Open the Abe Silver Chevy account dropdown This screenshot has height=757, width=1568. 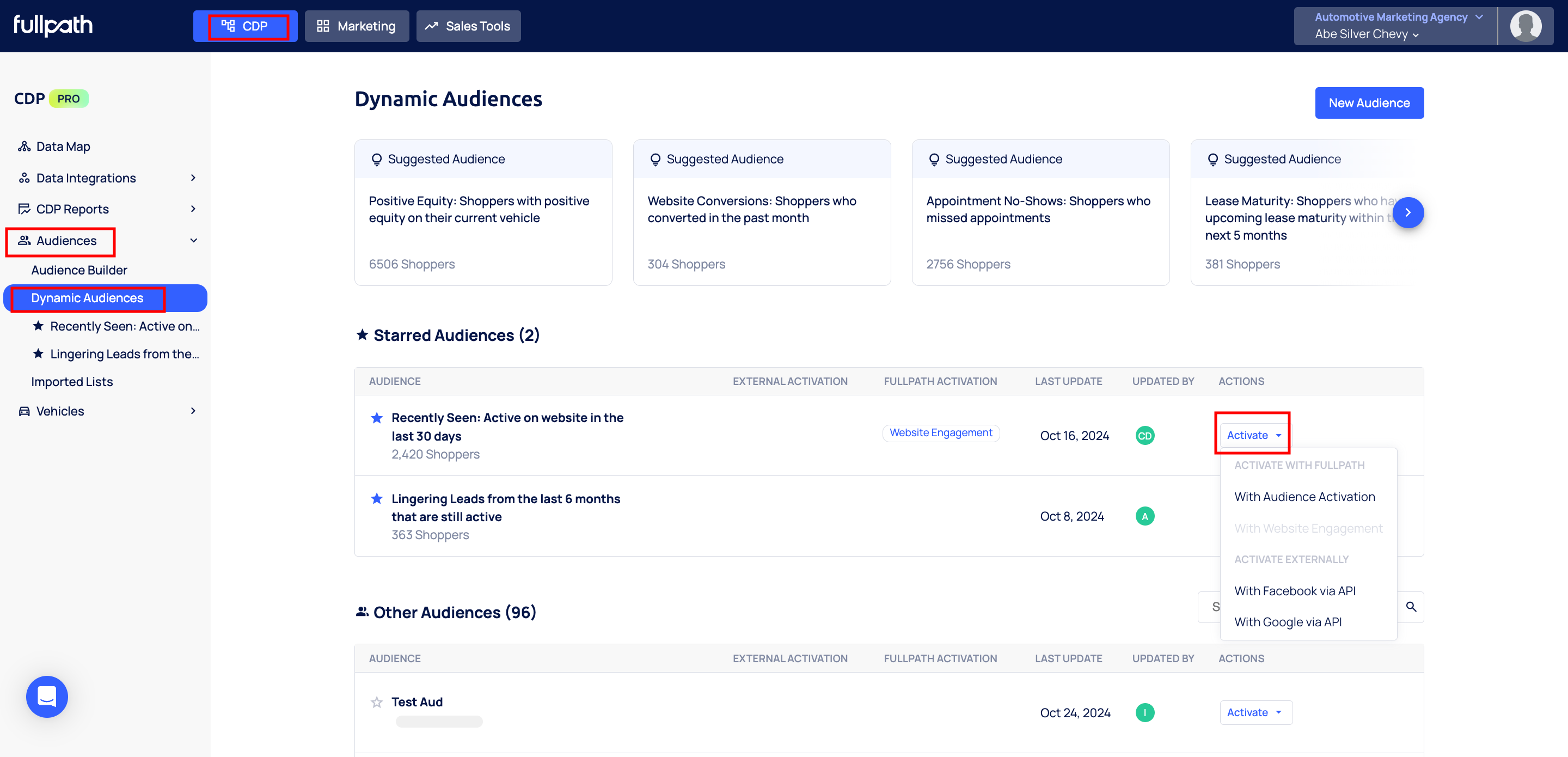(x=1367, y=35)
